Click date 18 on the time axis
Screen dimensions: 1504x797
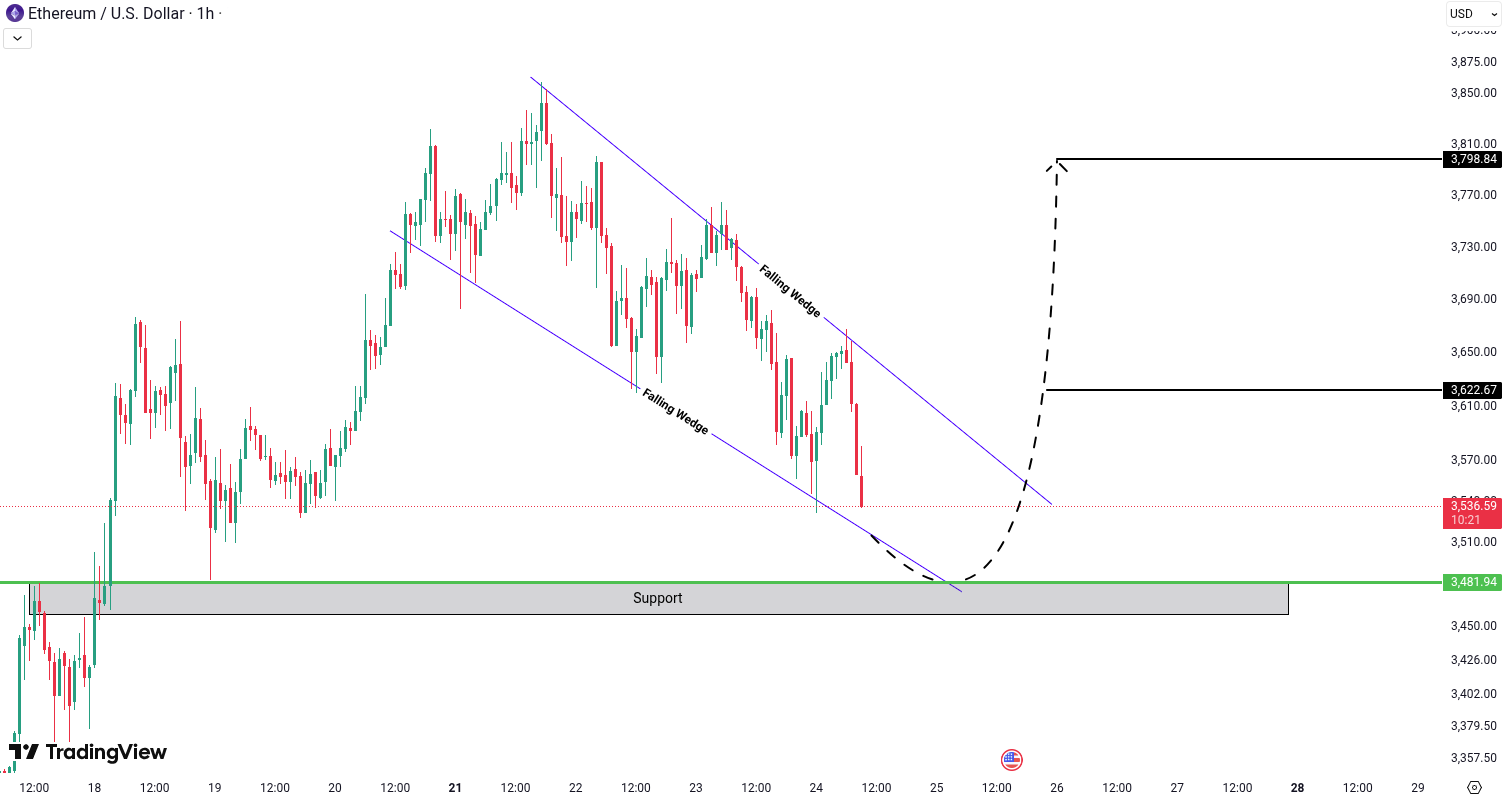pos(94,788)
